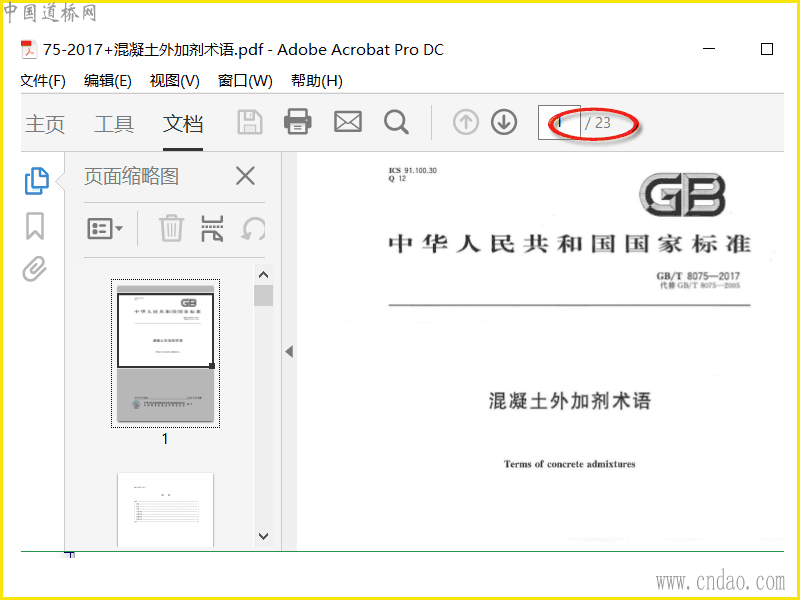
Task: Click the Save (floppy disk) icon
Action: (x=250, y=122)
